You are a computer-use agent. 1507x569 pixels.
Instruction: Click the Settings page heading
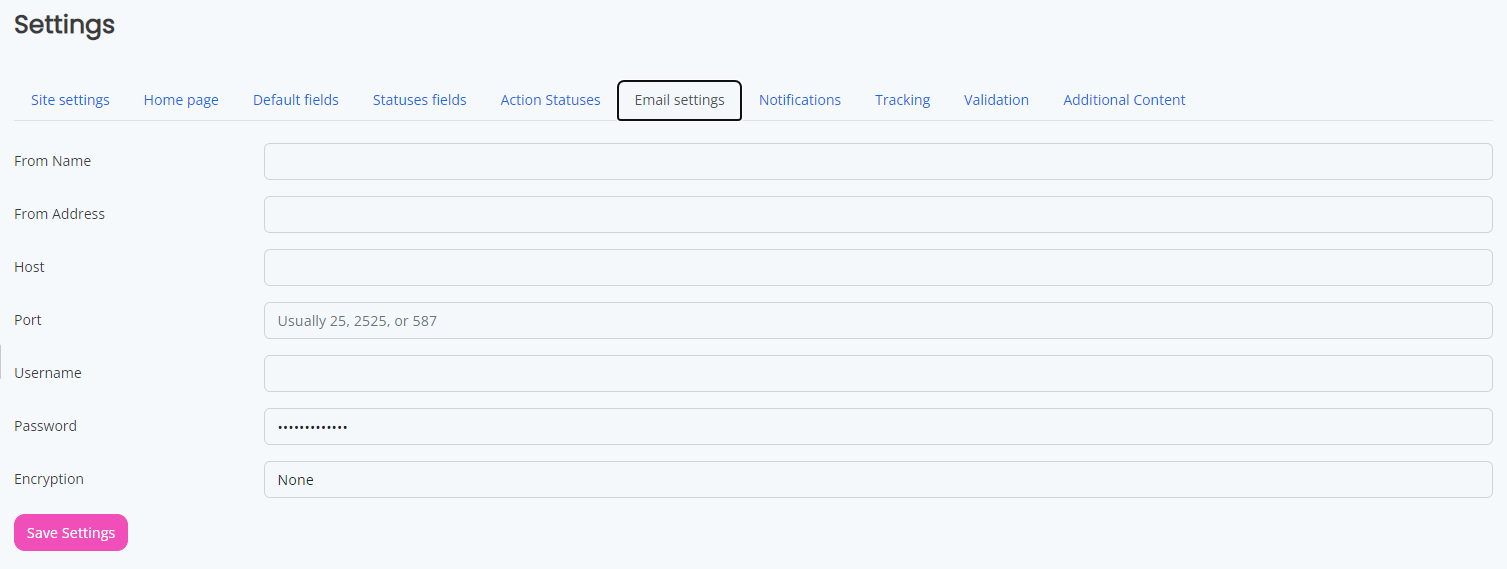point(65,25)
